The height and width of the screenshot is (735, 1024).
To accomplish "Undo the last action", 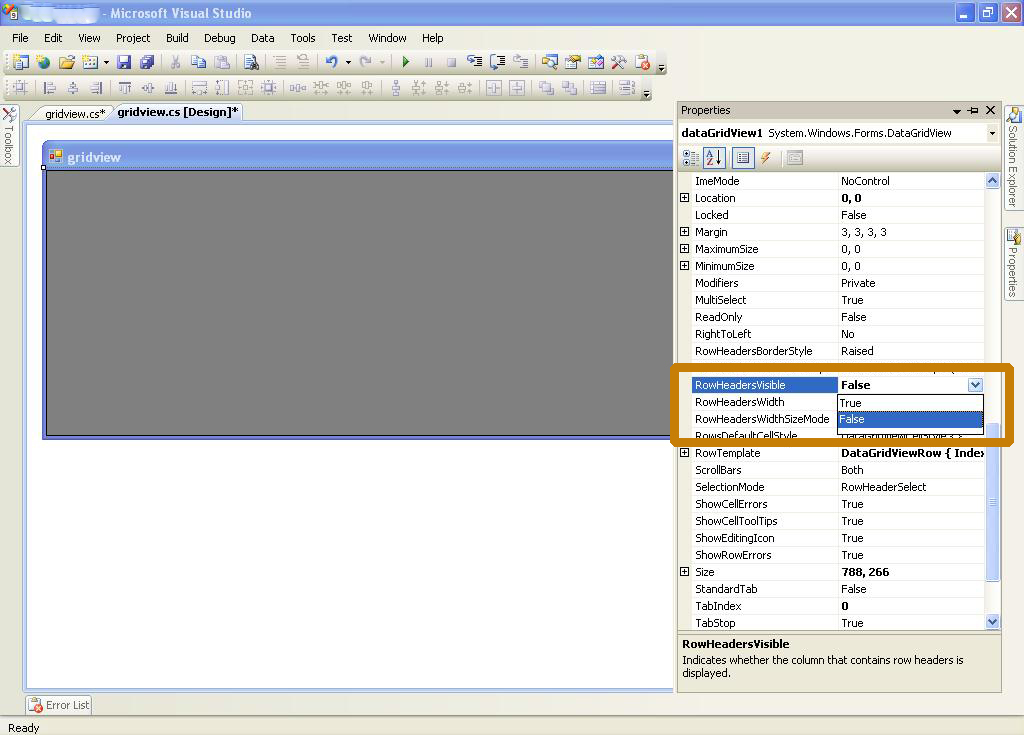I will point(333,61).
